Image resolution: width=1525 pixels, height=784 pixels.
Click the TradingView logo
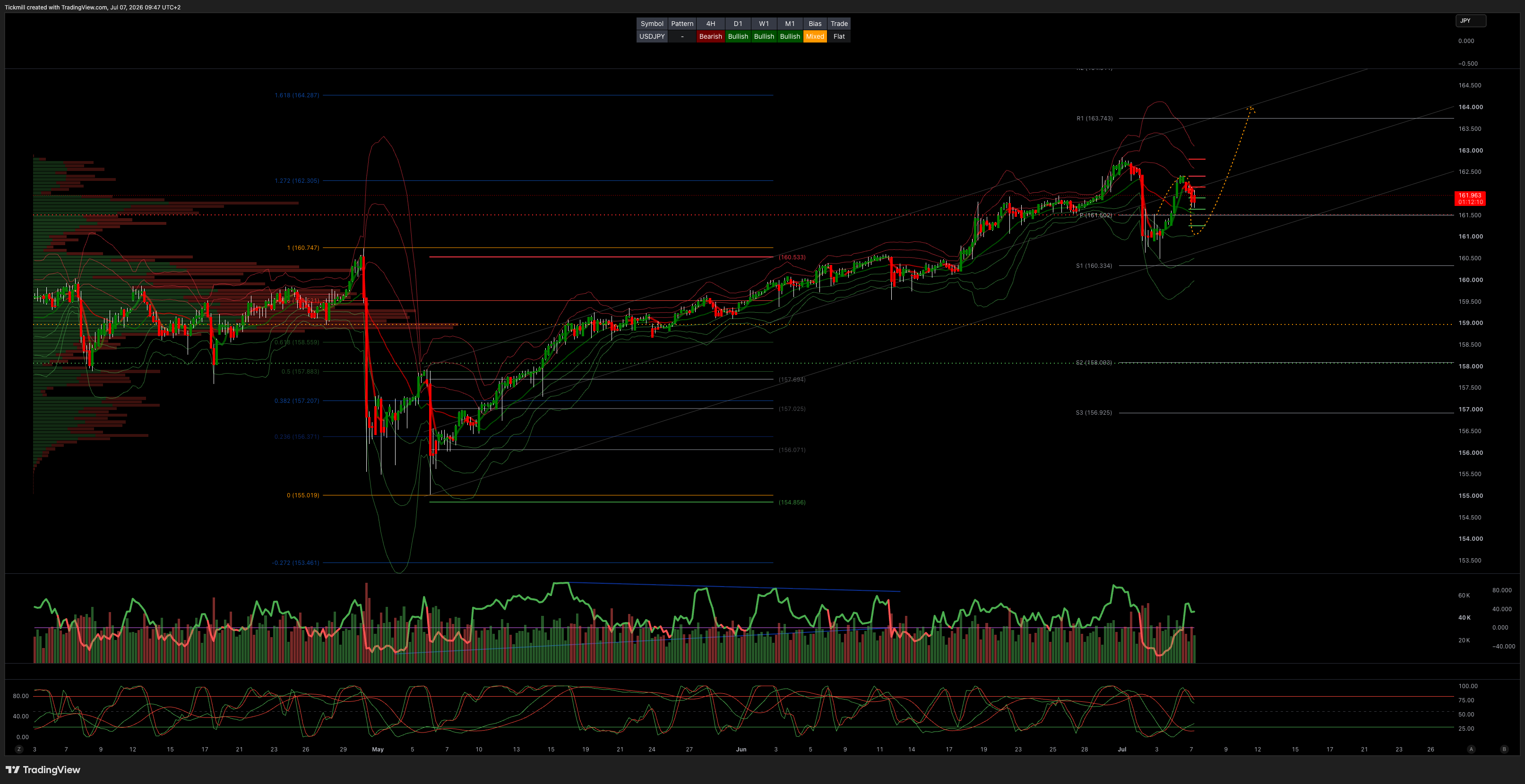point(43,769)
